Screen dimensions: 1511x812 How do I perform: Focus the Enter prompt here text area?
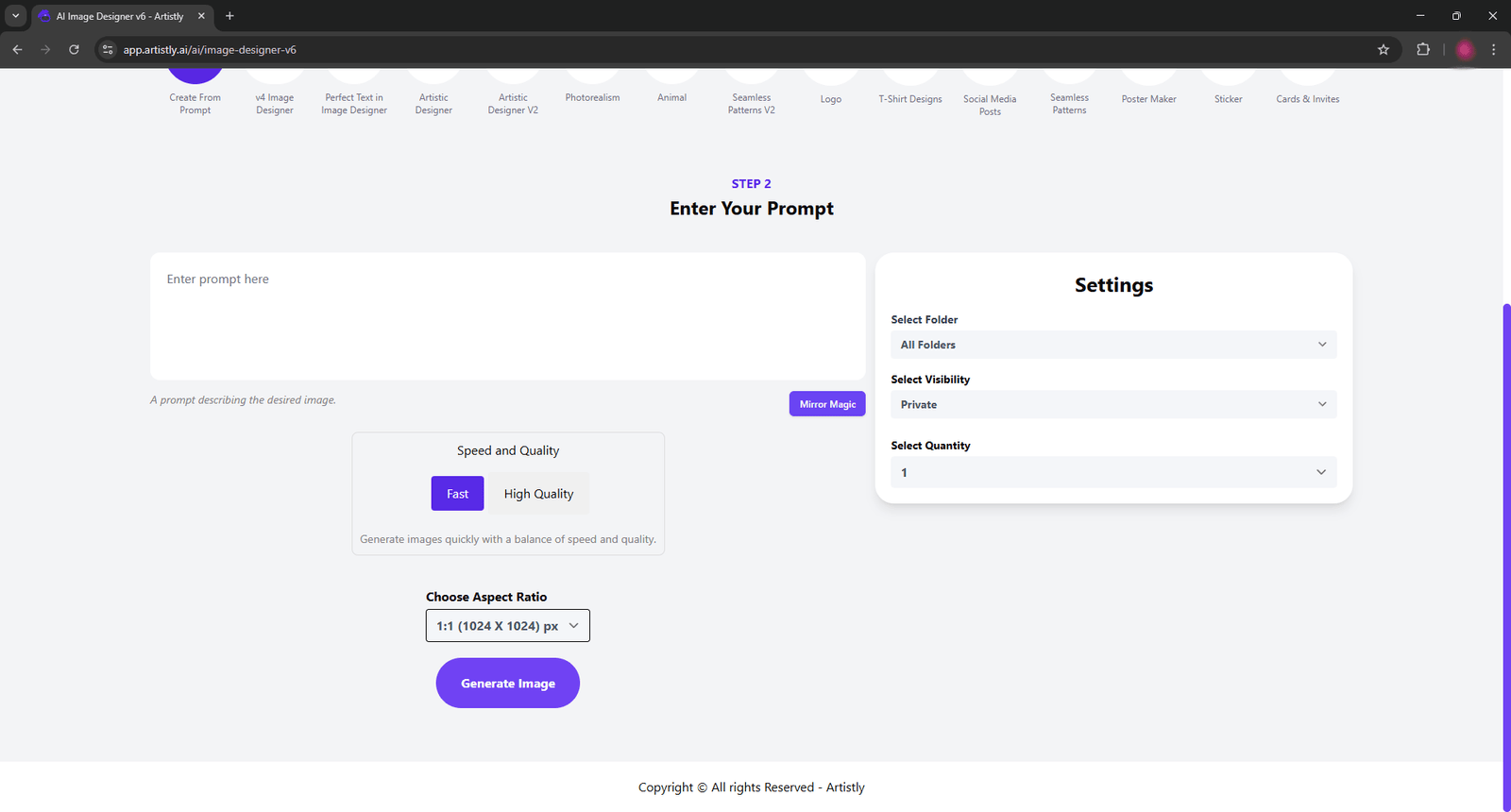tap(507, 316)
